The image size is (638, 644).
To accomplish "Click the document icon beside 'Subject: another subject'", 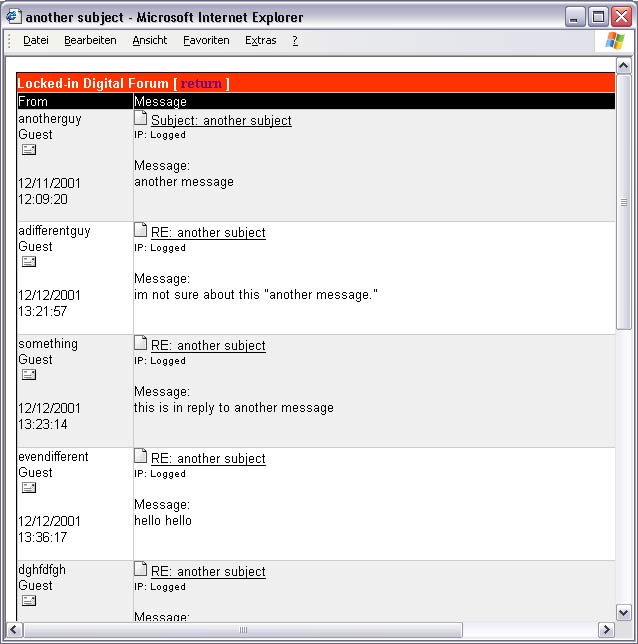I will (x=140, y=118).
